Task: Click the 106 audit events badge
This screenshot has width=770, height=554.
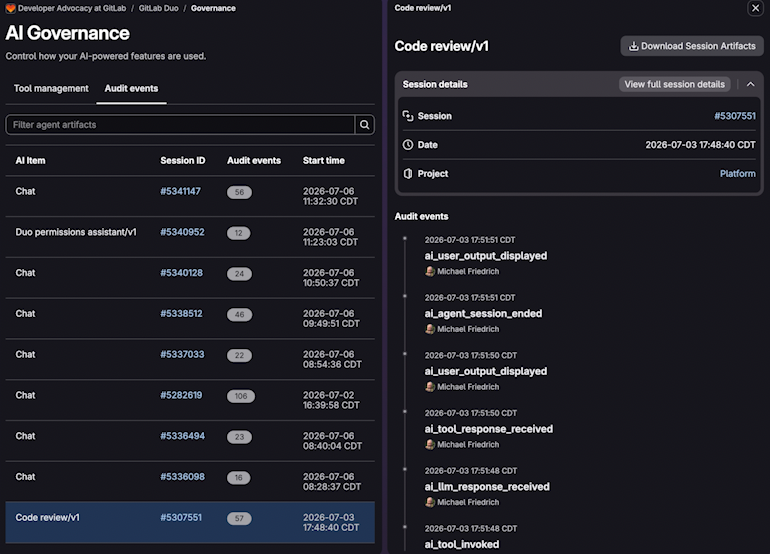Action: (241, 396)
